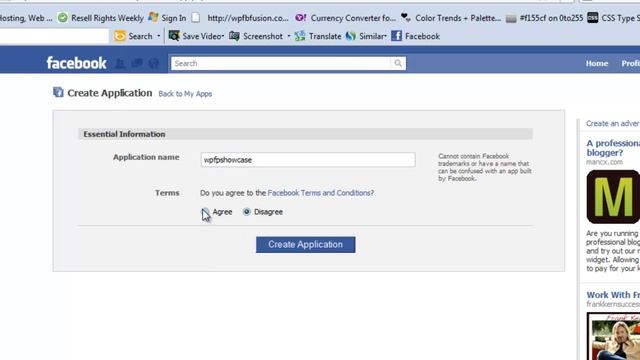Open the professional blogger ad title
640x360 pixels.
(613, 148)
